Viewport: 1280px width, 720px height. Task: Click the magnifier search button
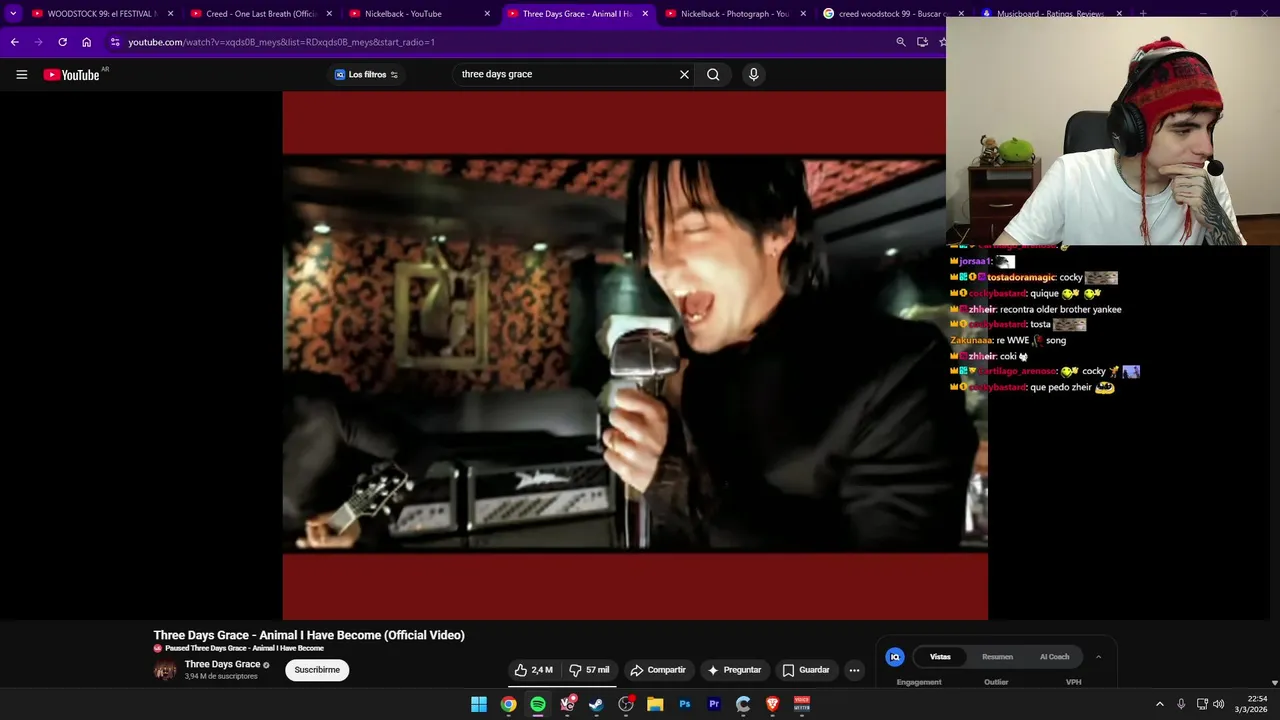click(713, 74)
